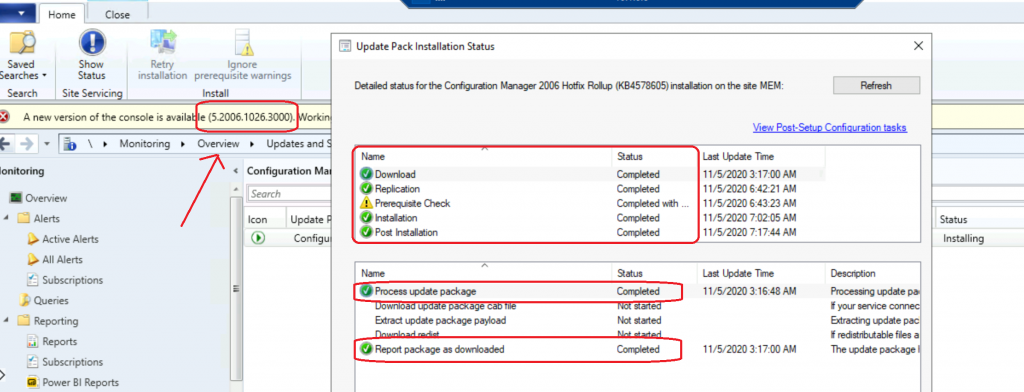Select the Download row
This screenshot has height=392, width=1024.
pos(589,174)
